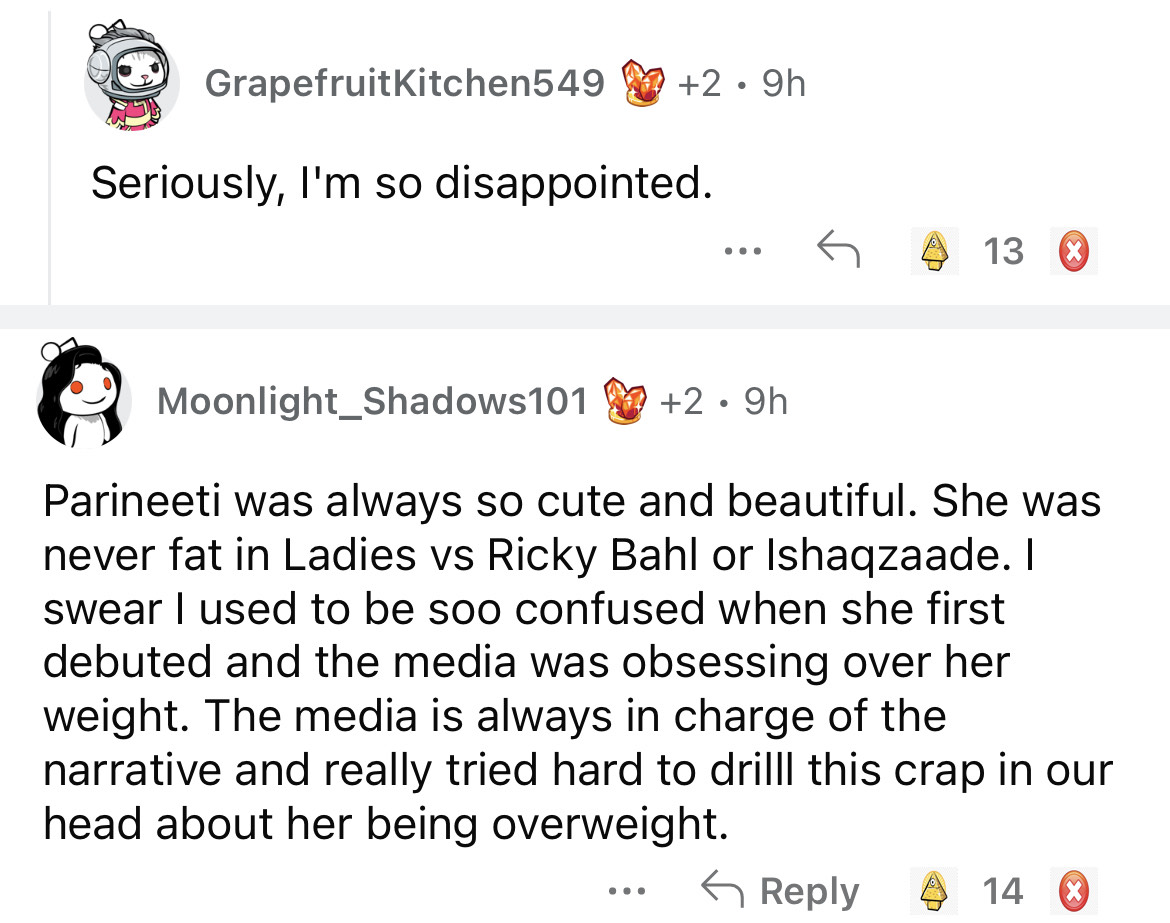Upvote Moonlight_Shadows101's comment
1170x923 pixels.
click(x=932, y=890)
